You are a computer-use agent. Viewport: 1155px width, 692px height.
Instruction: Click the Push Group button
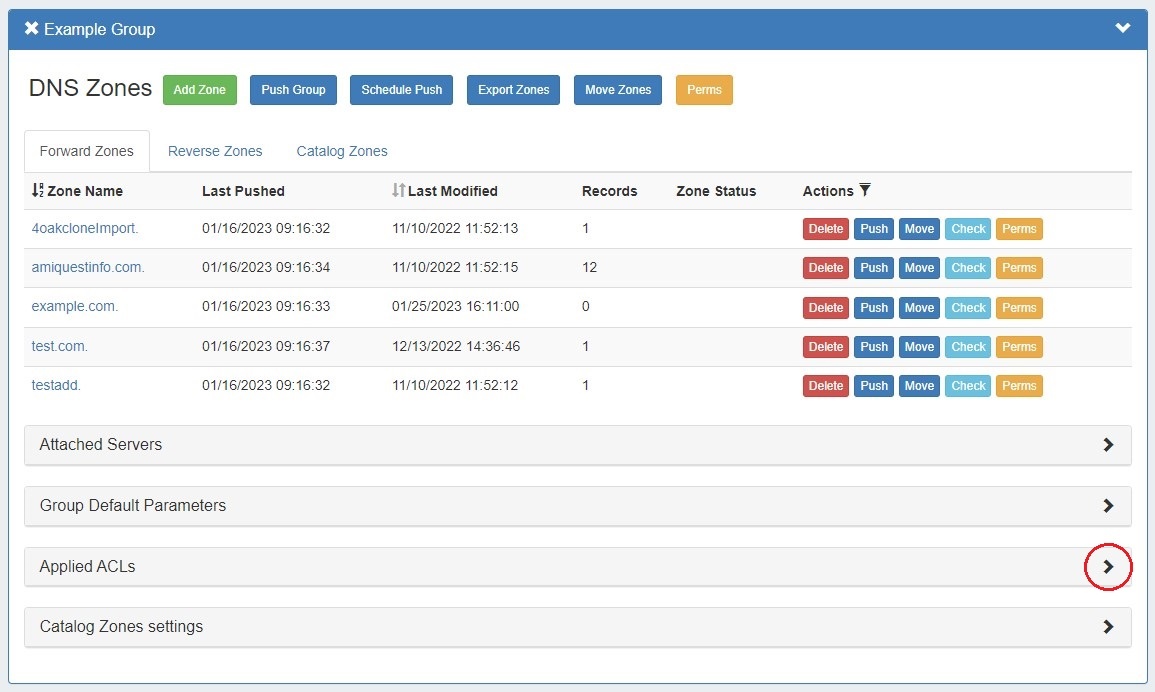click(293, 90)
